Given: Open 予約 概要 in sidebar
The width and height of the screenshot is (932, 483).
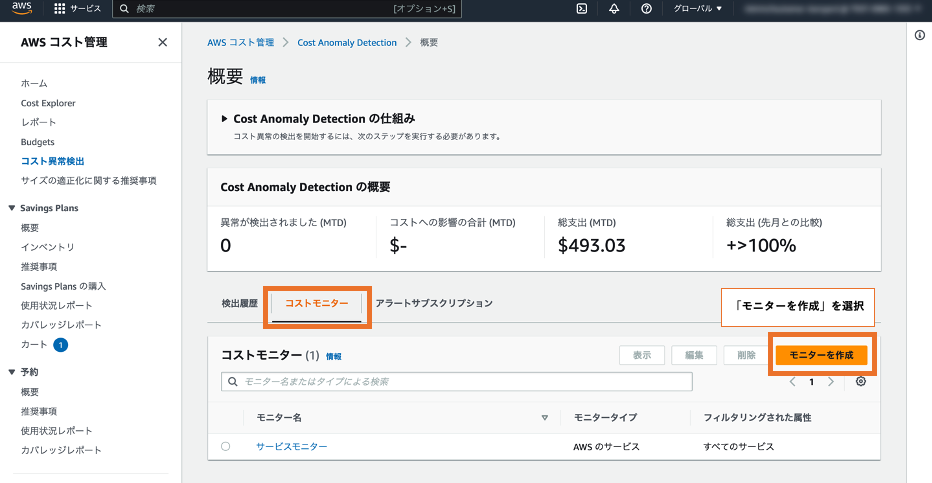Looking at the screenshot, I should coord(30,392).
